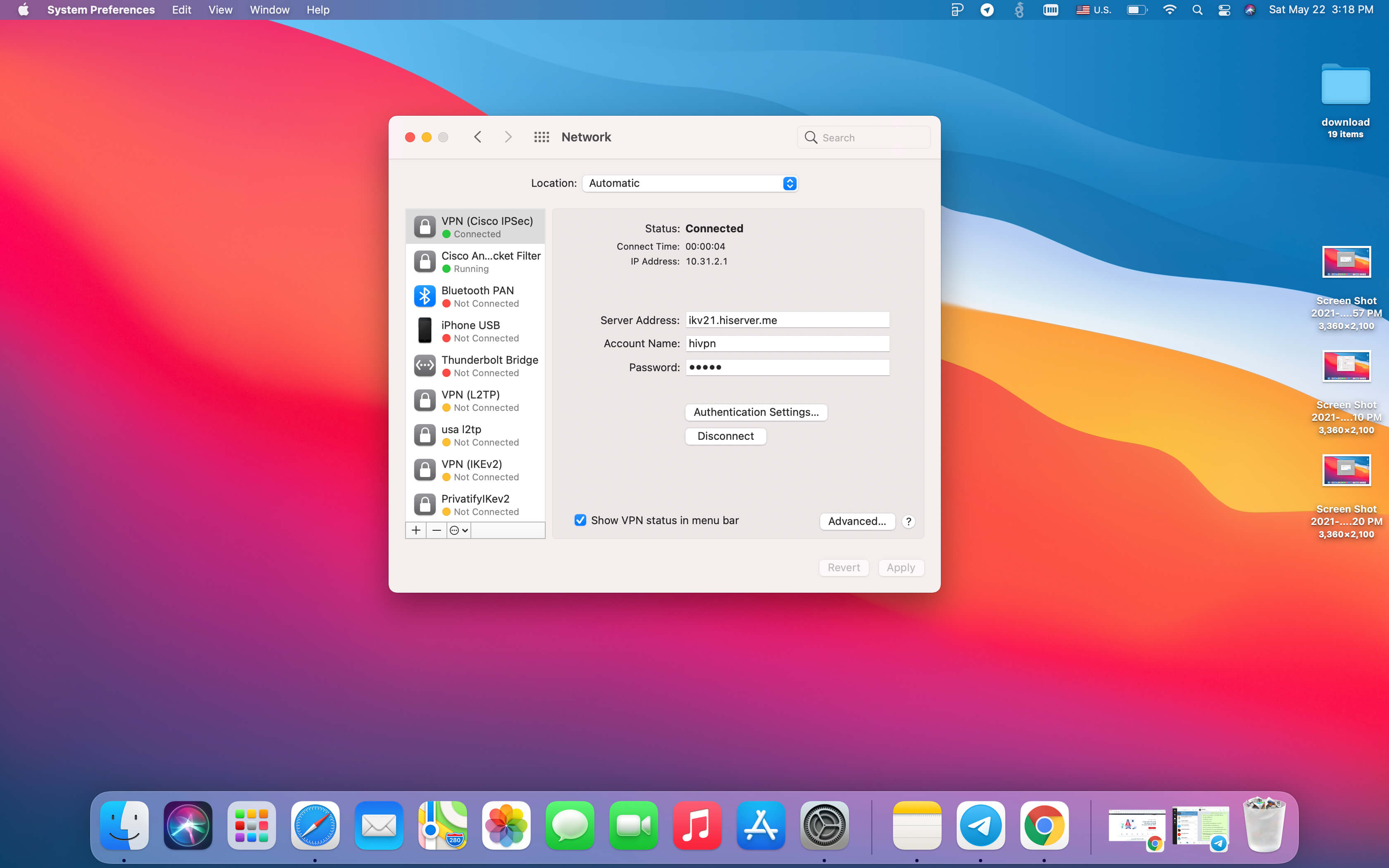Open the Window menu
The image size is (1389, 868).
(x=269, y=10)
